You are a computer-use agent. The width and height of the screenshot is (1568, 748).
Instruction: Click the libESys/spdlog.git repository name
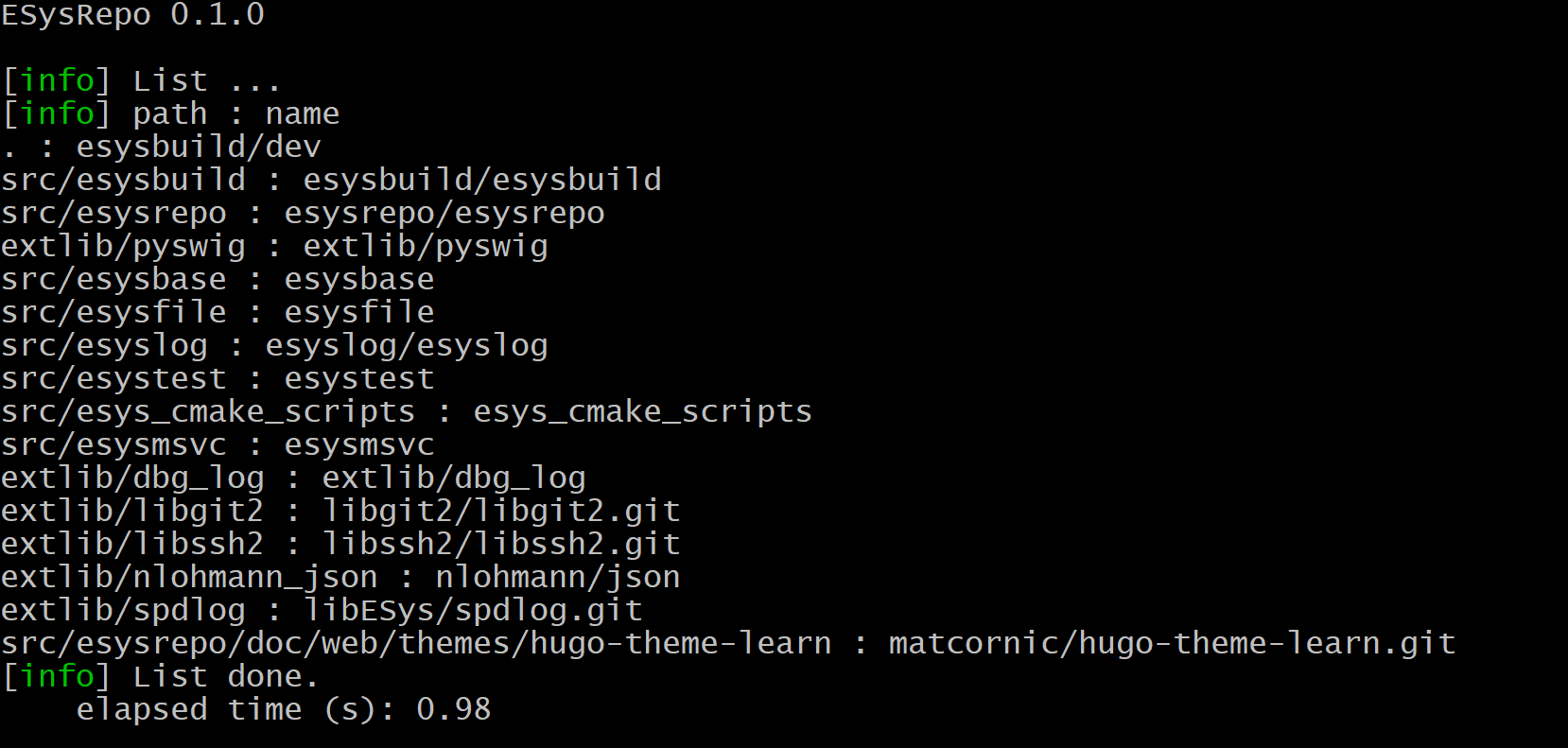(x=473, y=611)
